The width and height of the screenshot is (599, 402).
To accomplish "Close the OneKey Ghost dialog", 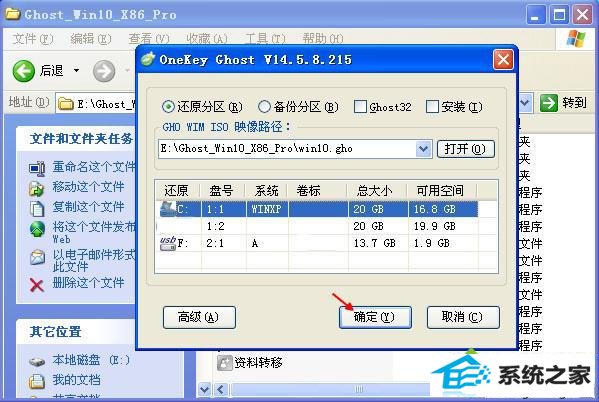I will tap(503, 60).
